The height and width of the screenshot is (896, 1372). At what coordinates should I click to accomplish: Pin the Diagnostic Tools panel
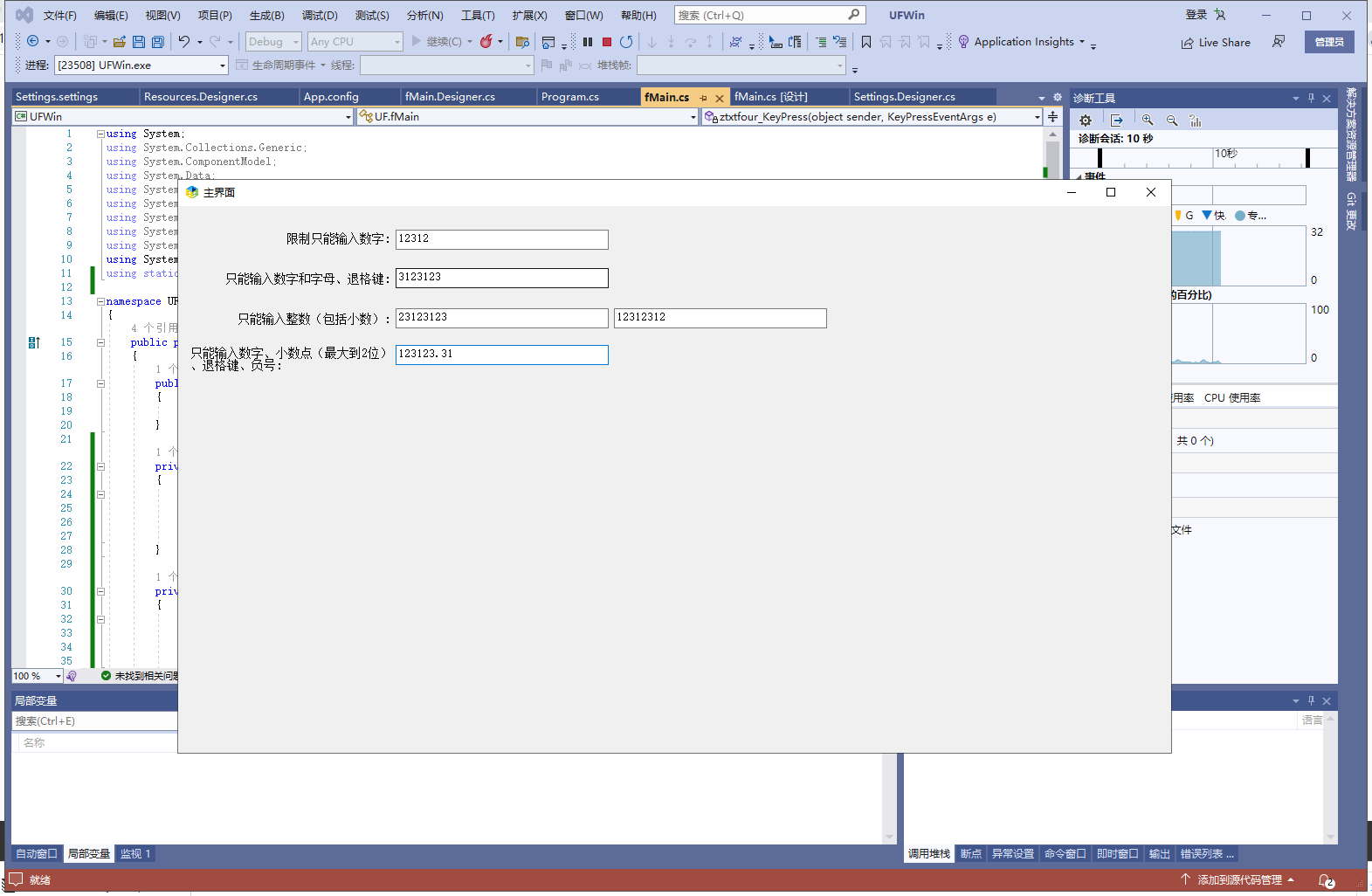click(x=1311, y=99)
